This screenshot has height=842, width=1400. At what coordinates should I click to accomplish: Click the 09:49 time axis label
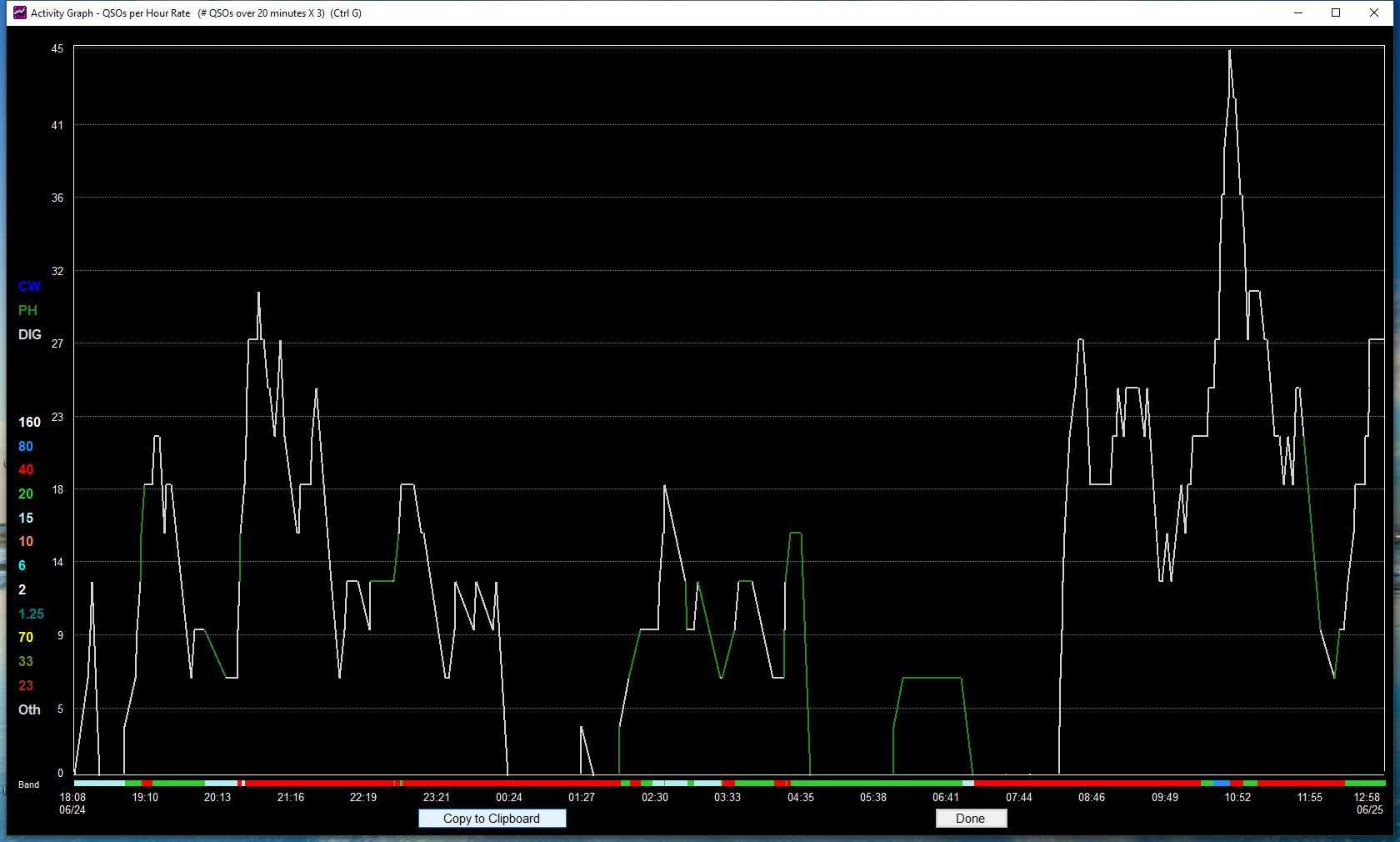[1165, 798]
